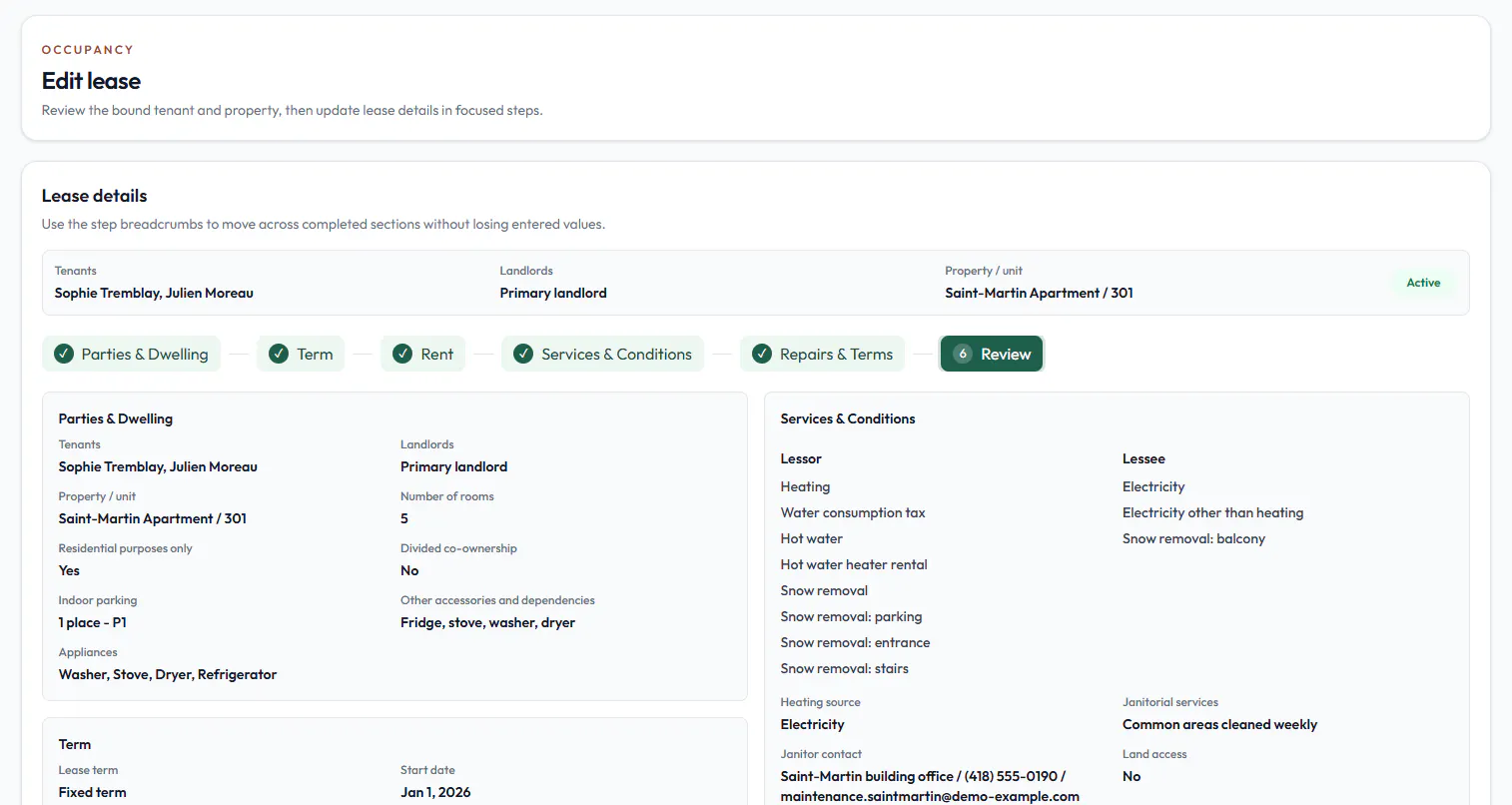
Task: Click the number of rooms value '5'
Action: [x=404, y=518]
